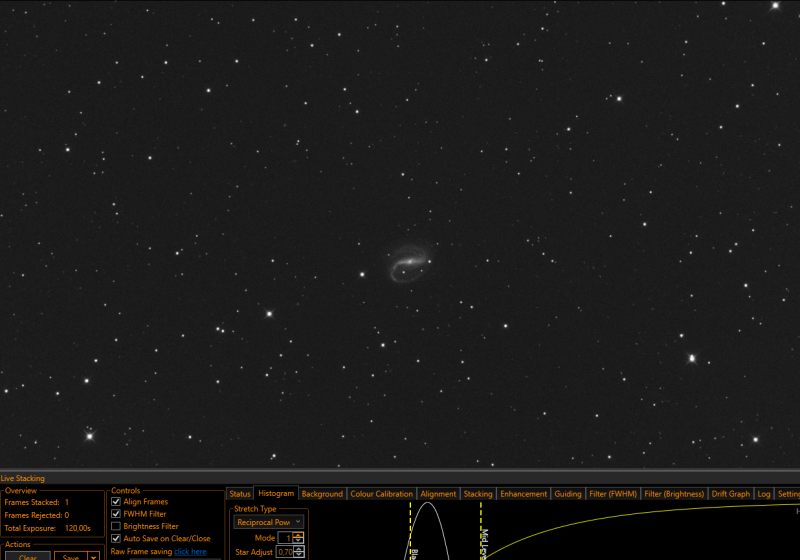
Task: Switch to the Log tab
Action: point(764,494)
